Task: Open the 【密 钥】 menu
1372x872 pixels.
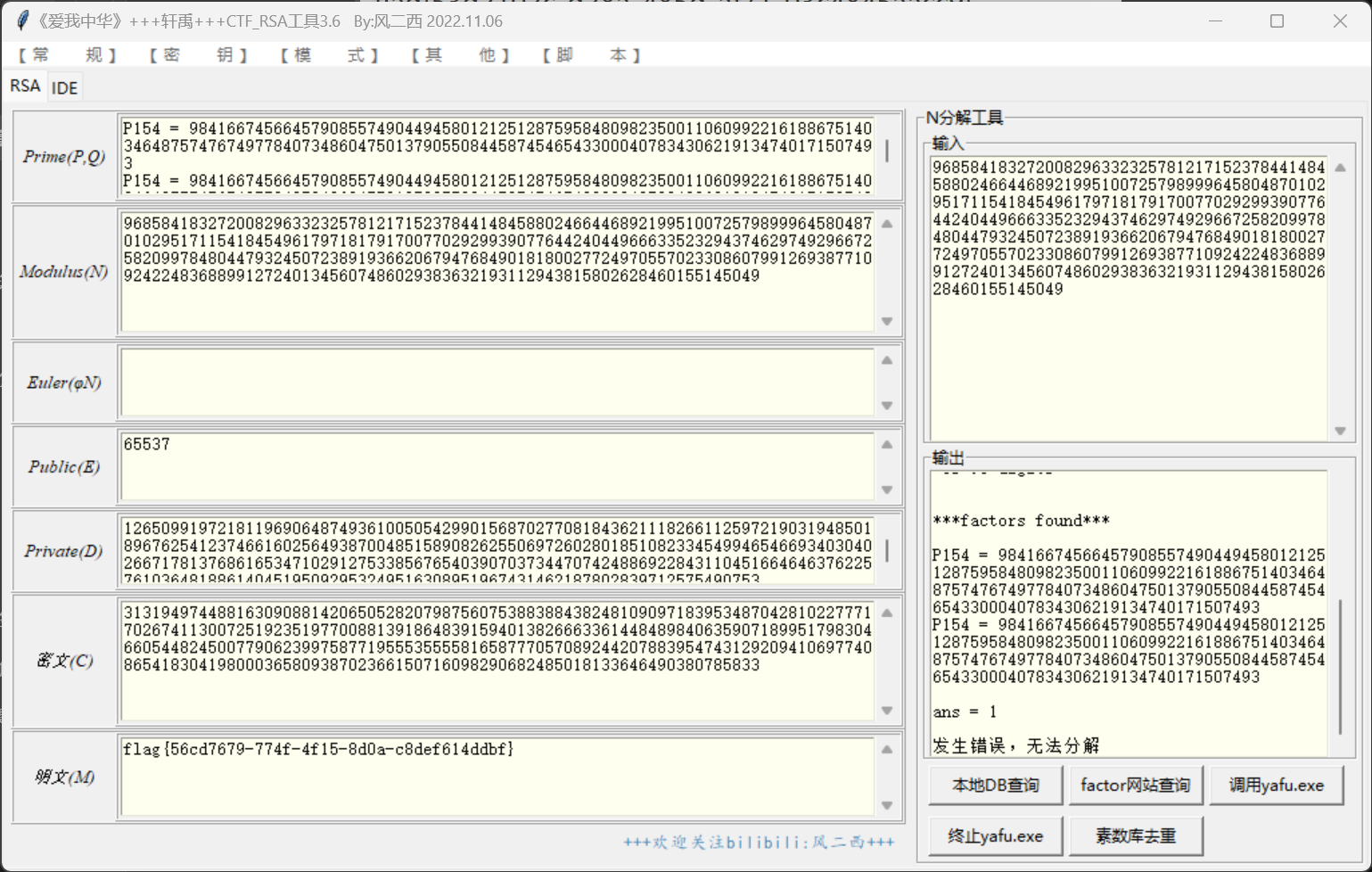Action: (x=198, y=55)
